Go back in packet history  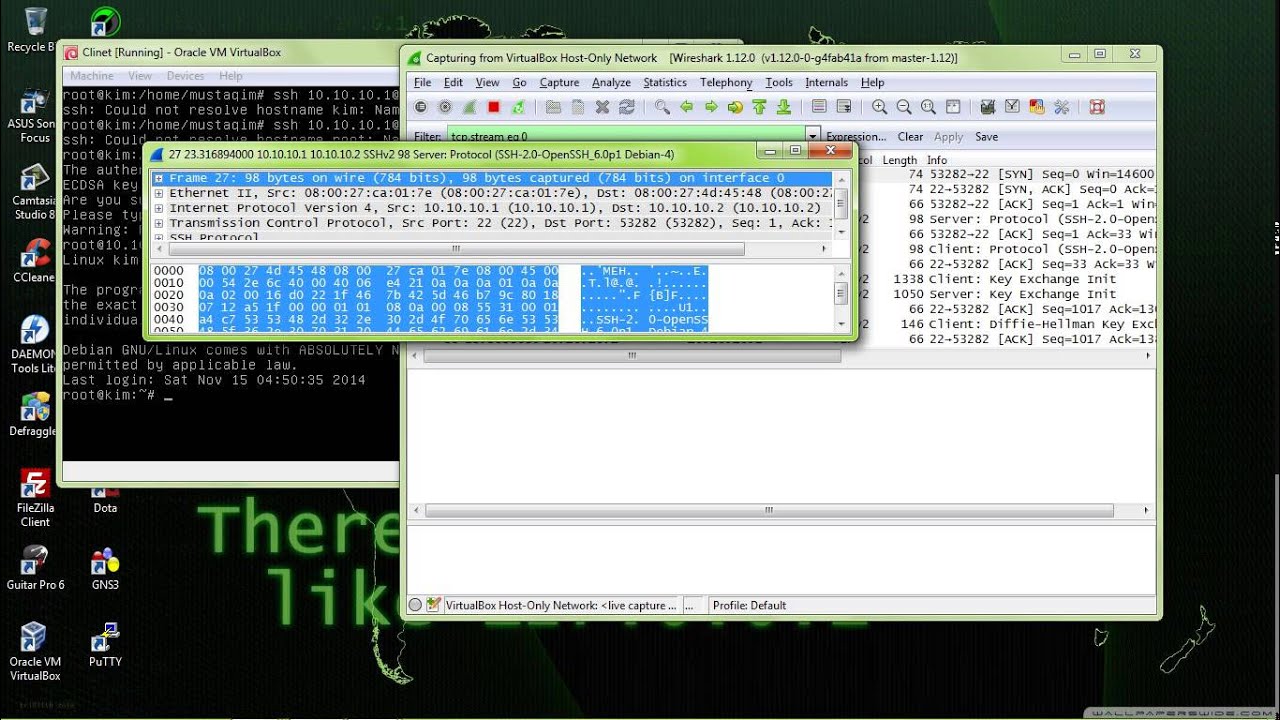686,107
